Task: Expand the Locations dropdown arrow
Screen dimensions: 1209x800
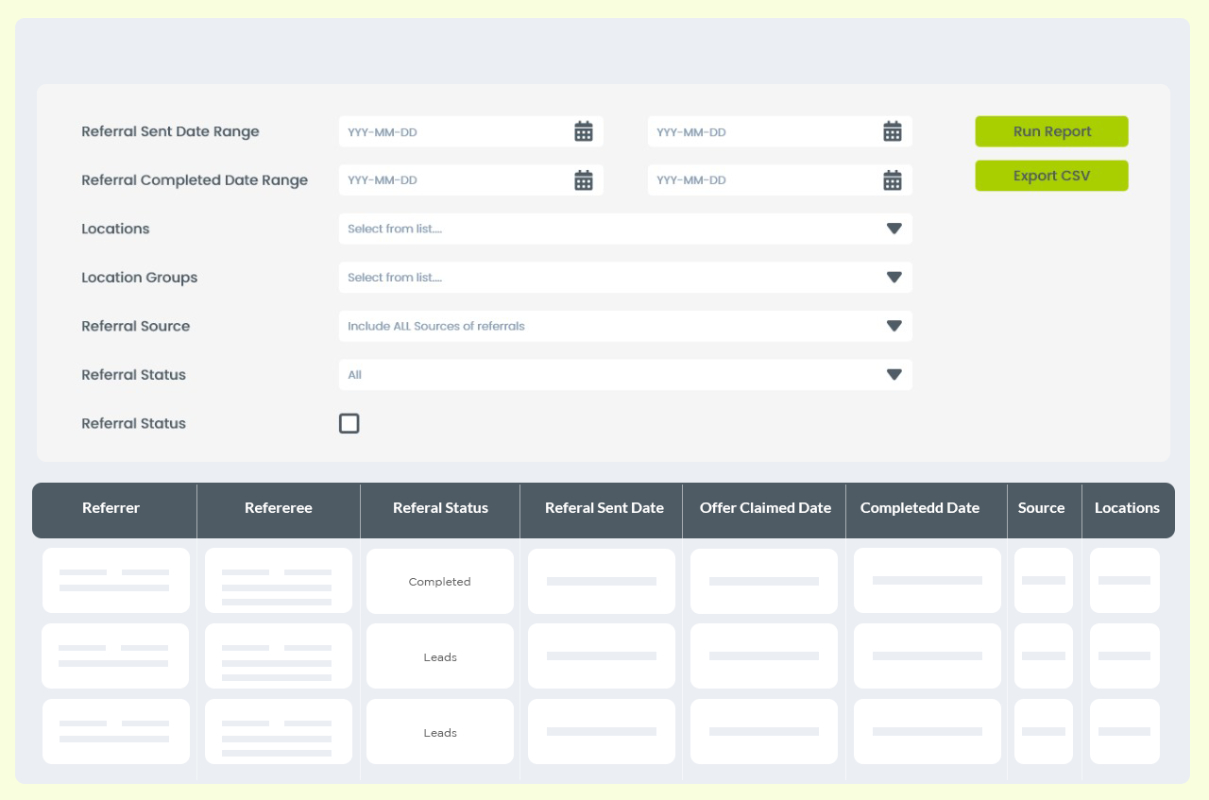Action: tap(894, 228)
